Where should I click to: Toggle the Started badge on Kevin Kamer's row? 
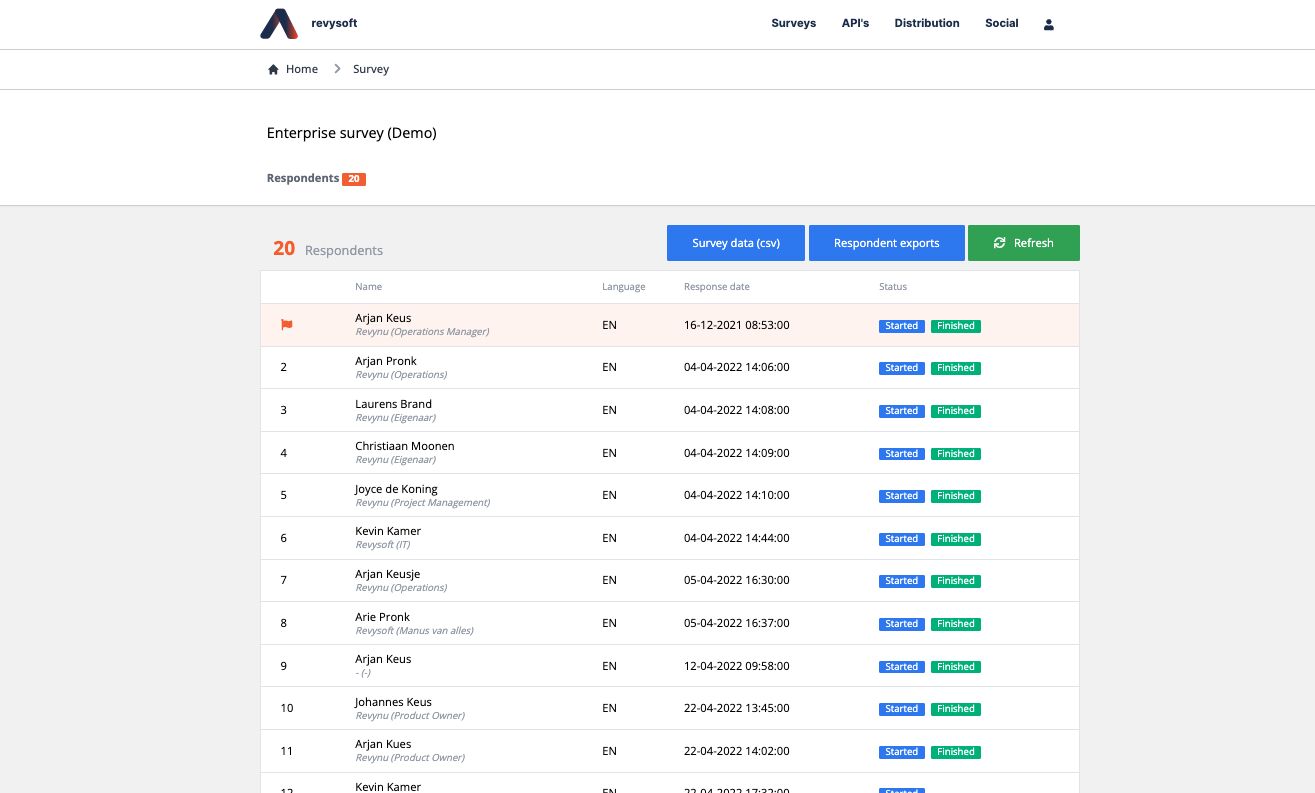(x=901, y=538)
